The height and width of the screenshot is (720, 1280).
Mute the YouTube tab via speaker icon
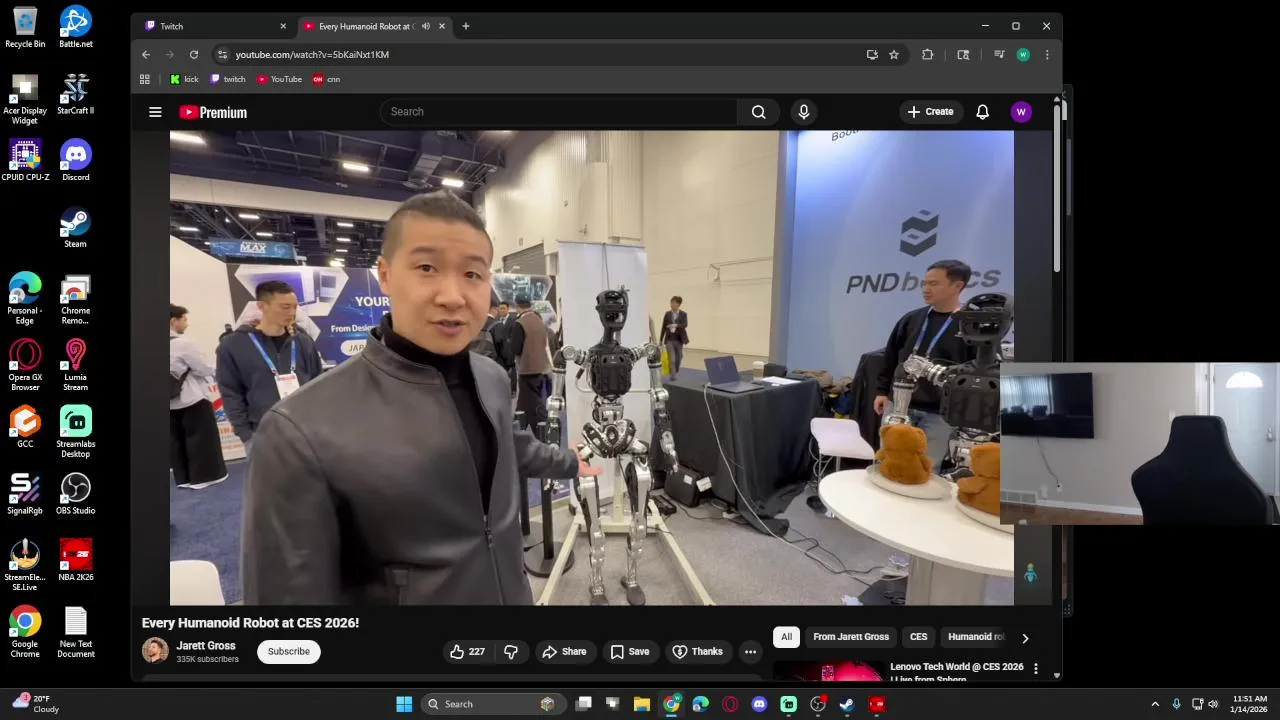(x=426, y=26)
